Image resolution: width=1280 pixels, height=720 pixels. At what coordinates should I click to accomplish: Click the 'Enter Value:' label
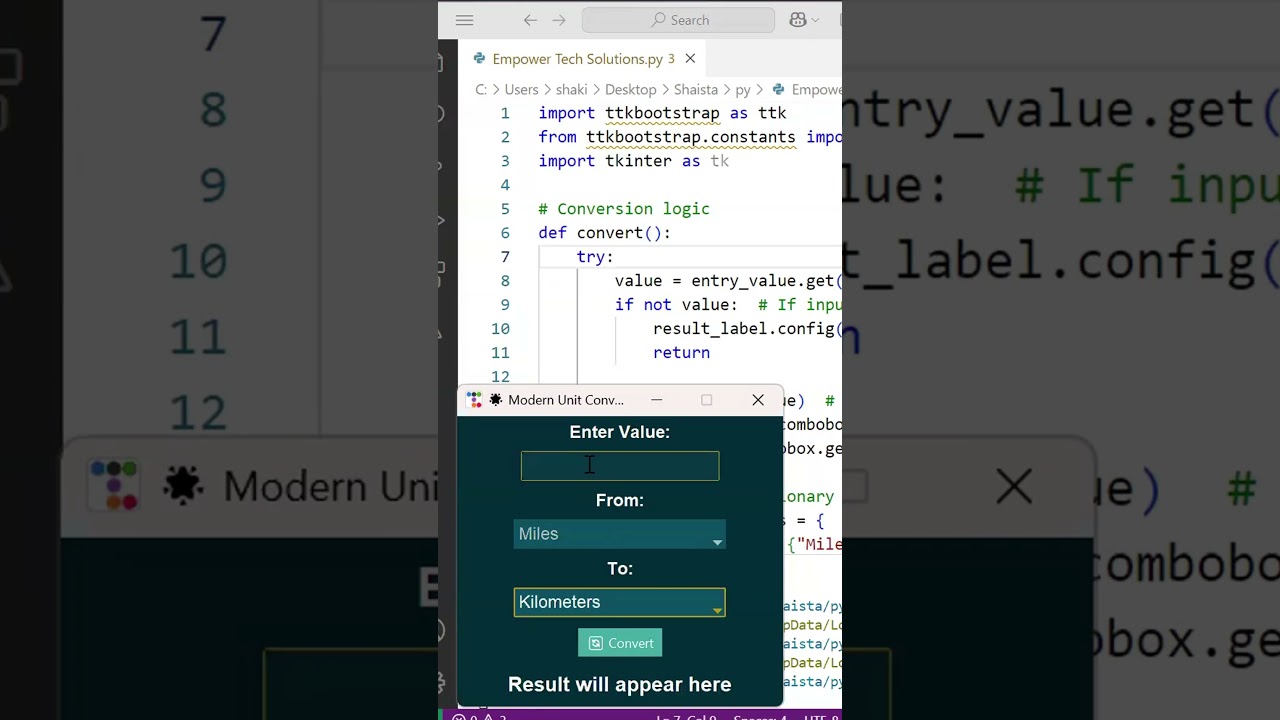coord(620,432)
